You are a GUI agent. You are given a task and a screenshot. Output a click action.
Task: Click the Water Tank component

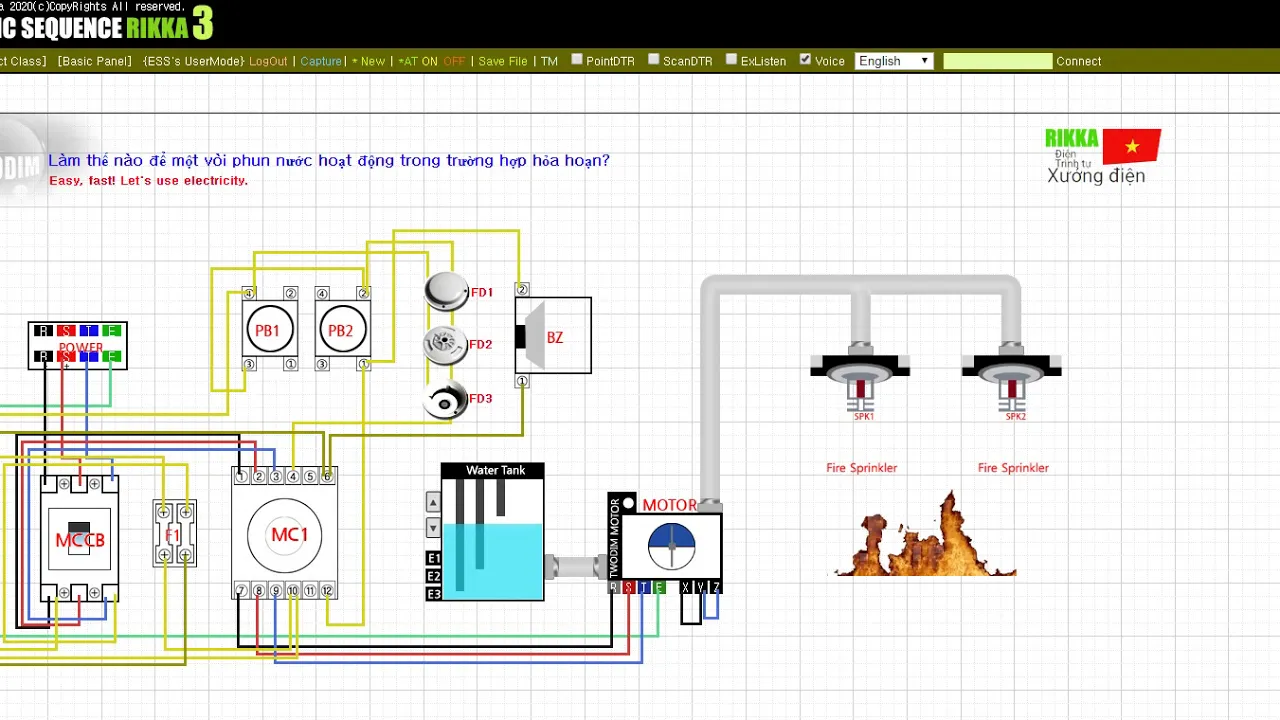493,531
